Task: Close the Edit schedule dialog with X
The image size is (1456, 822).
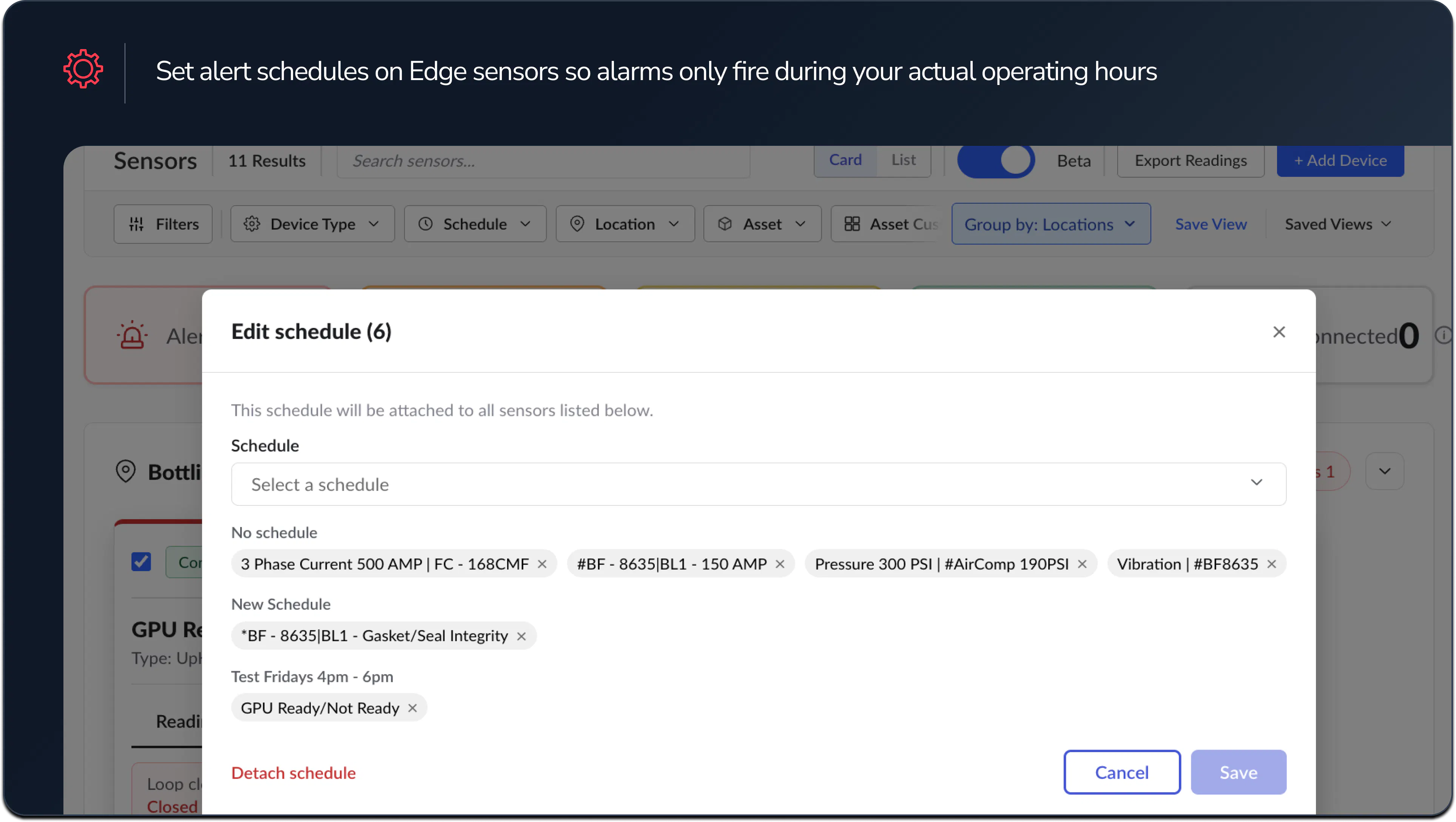Action: coord(1279,332)
